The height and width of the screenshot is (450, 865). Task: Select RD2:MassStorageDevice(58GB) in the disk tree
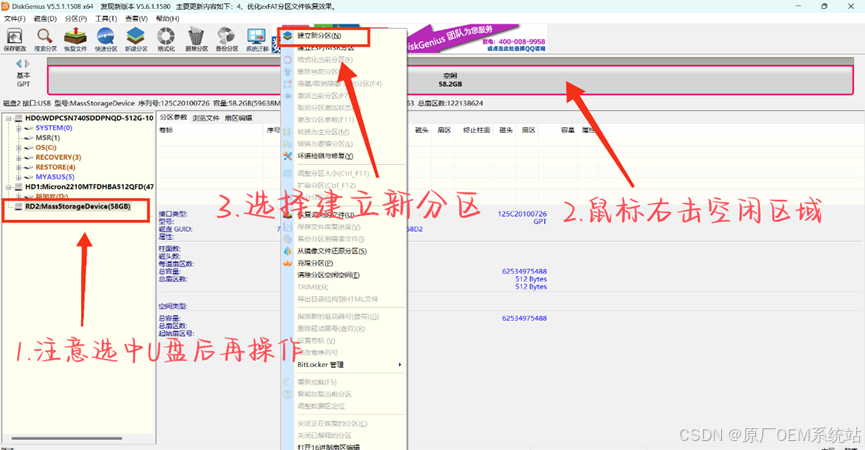78,206
